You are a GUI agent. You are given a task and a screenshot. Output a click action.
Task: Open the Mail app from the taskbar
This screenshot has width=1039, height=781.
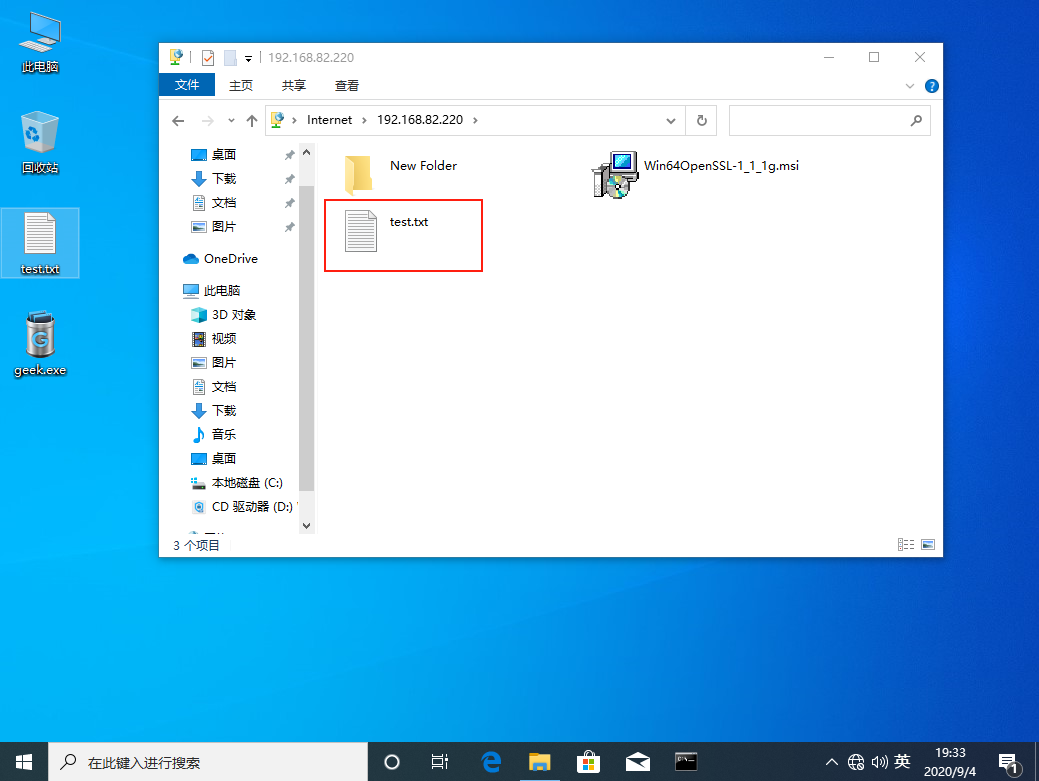637,762
